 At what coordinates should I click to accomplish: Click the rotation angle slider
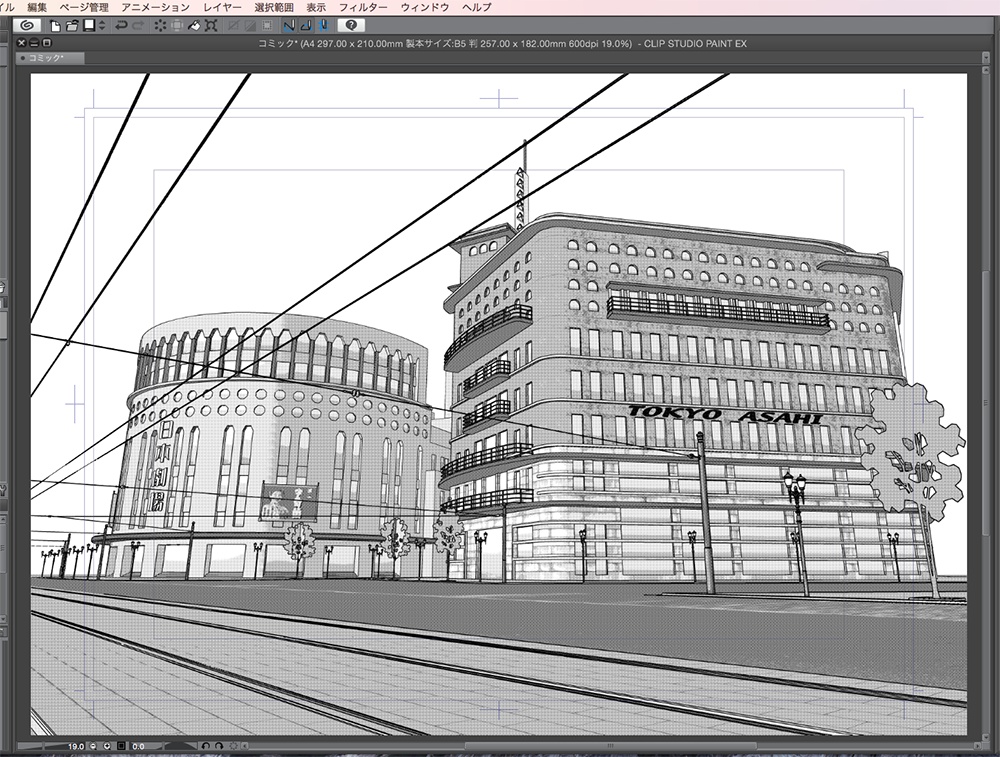[180, 746]
